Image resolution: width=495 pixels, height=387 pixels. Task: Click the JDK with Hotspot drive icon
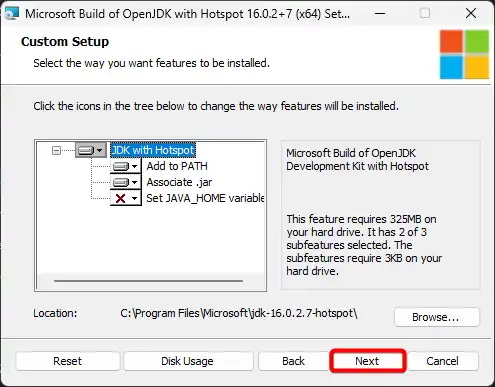[86, 150]
